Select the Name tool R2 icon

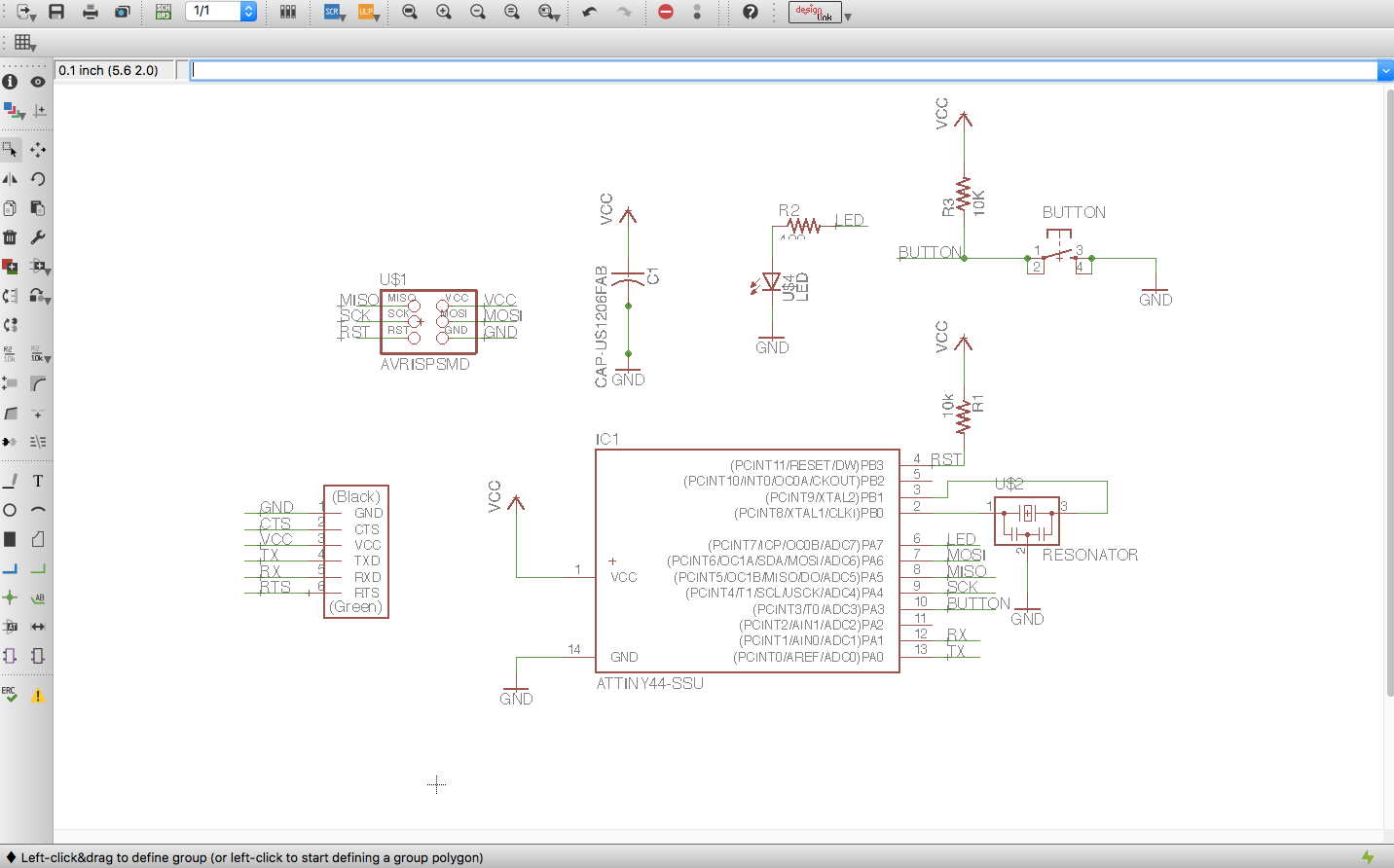click(10, 354)
